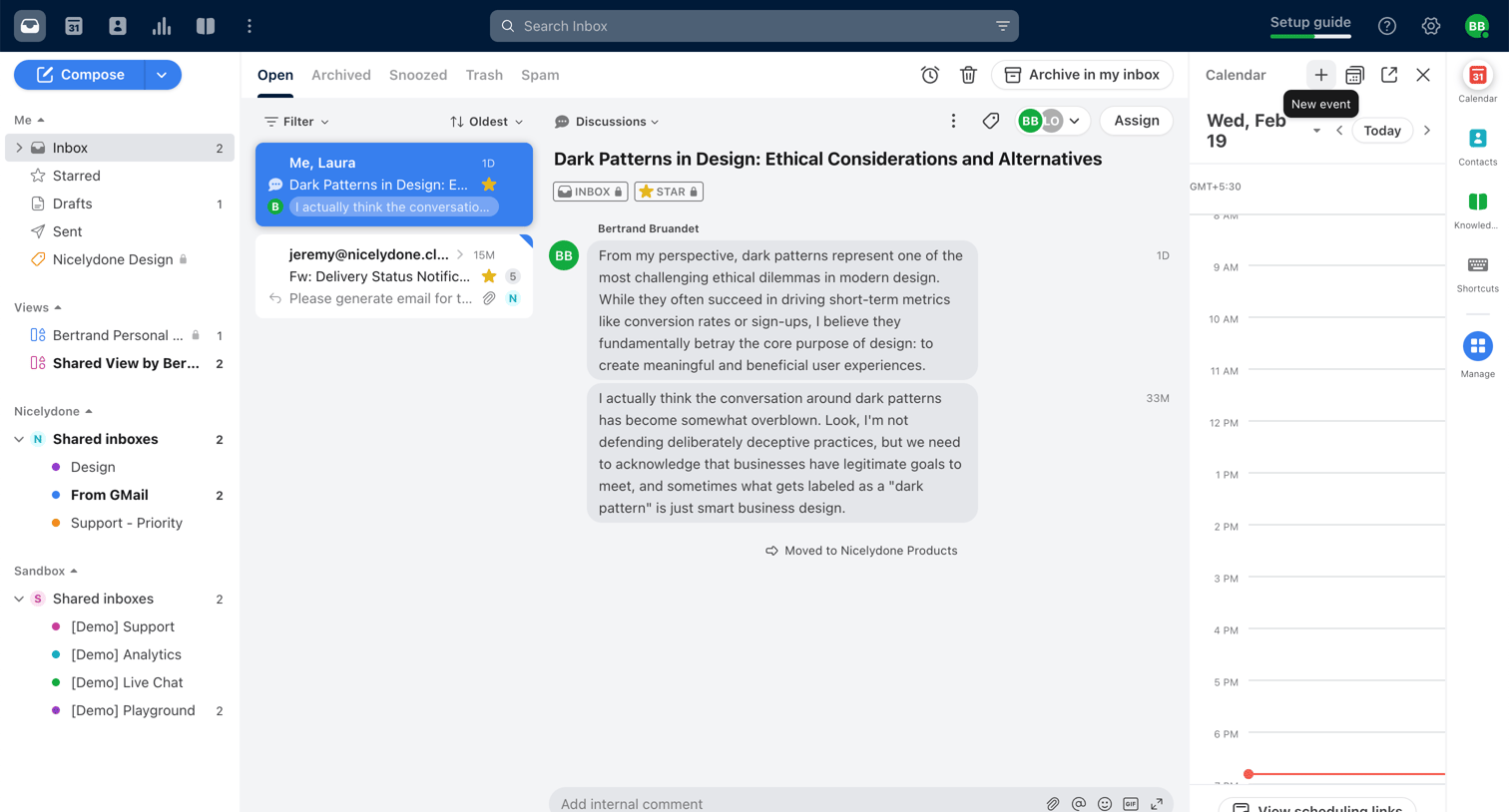Collapse Nicelydone Shared inboxes tree
Viewport: 1509px width, 812px height.
pos(19,439)
